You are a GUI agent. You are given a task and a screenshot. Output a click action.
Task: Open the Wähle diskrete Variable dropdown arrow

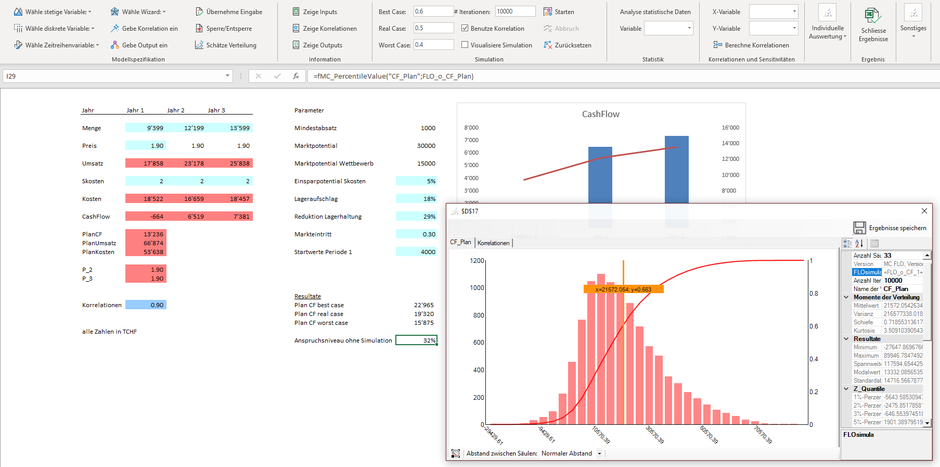tap(92, 28)
